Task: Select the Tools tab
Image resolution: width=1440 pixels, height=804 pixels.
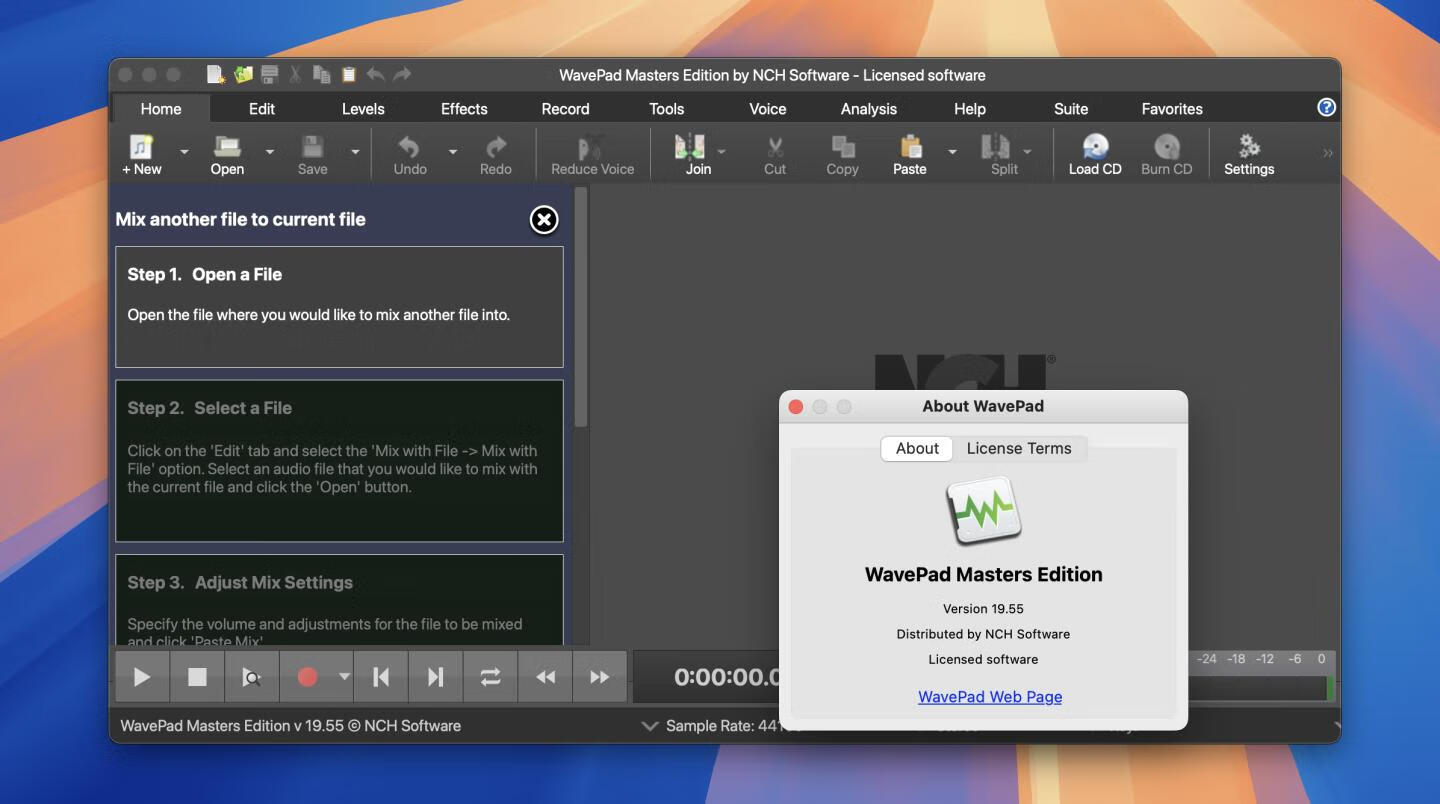Action: pyautogui.click(x=666, y=108)
